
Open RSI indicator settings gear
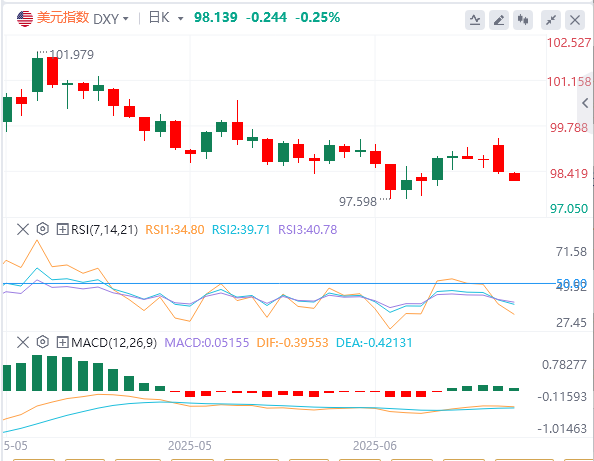click(43, 229)
